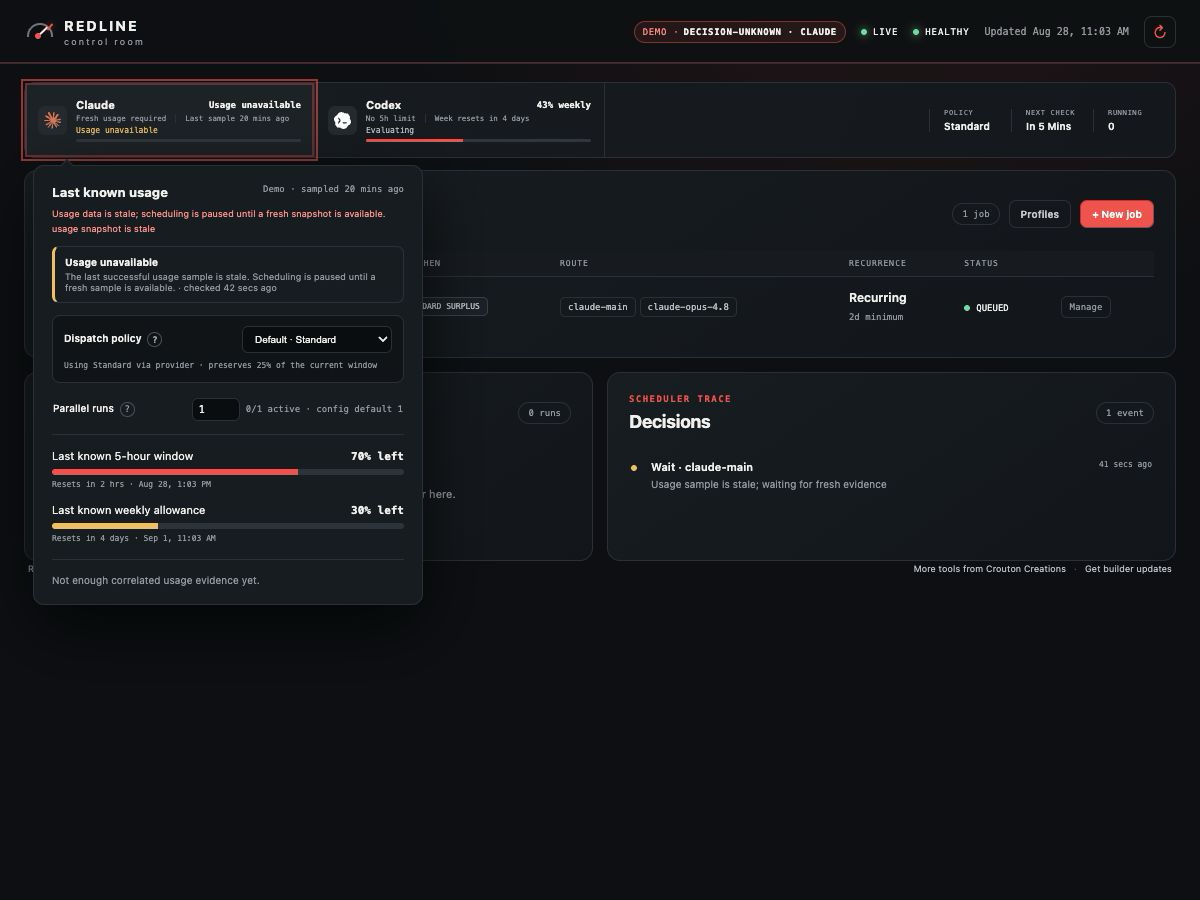The height and width of the screenshot is (900, 1200).
Task: Click the green LIVE status dot
Action: [864, 32]
